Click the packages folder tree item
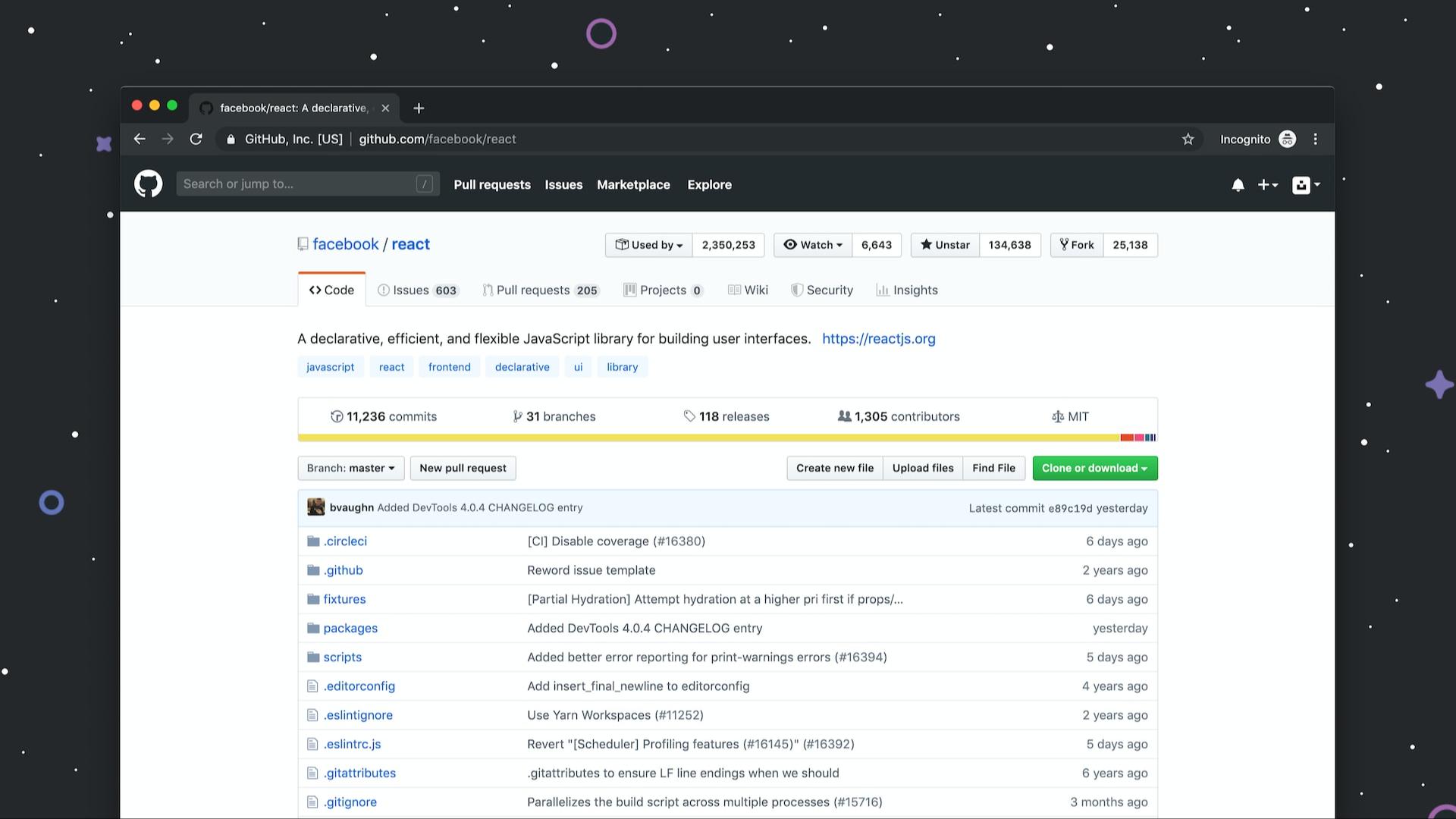The width and height of the screenshot is (1456, 819). [x=350, y=627]
